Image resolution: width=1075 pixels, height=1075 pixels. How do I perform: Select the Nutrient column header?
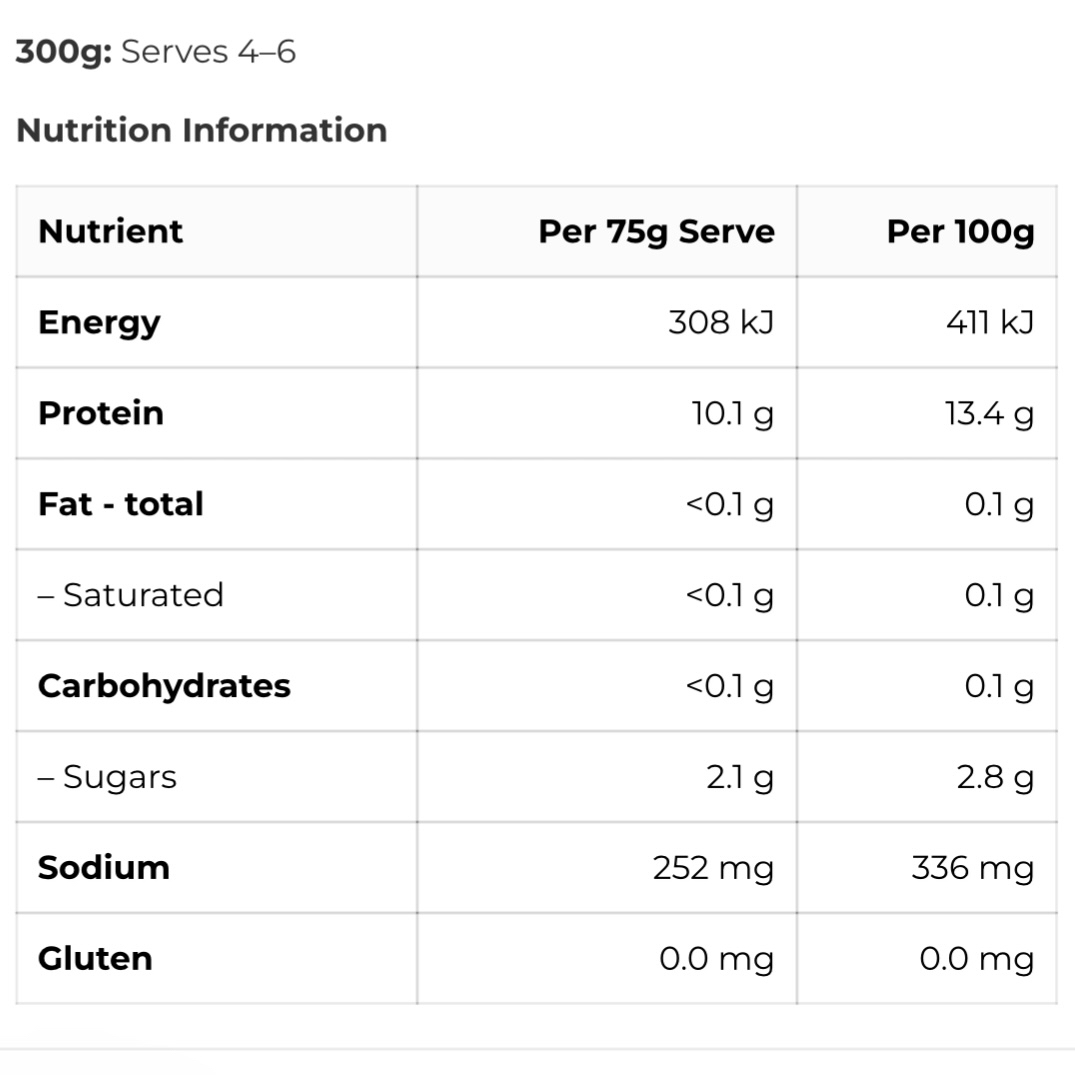click(x=110, y=231)
